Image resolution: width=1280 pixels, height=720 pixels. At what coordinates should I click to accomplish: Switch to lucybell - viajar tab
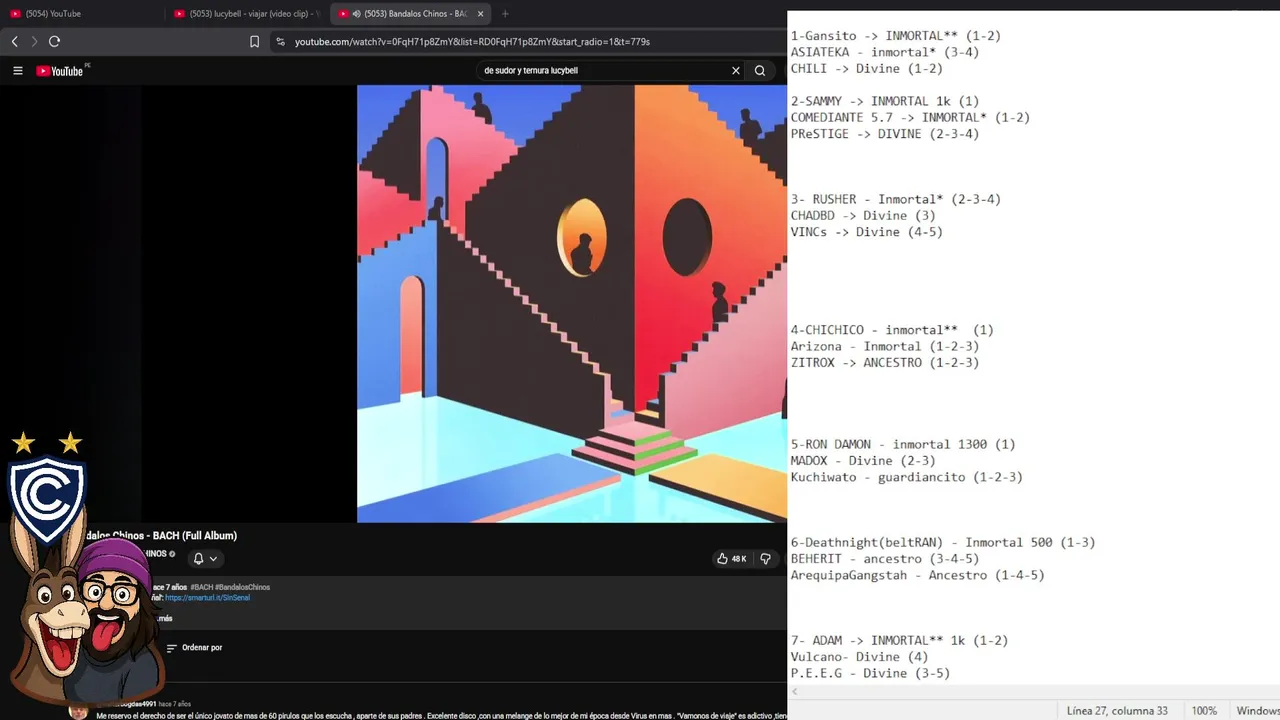[x=247, y=14]
